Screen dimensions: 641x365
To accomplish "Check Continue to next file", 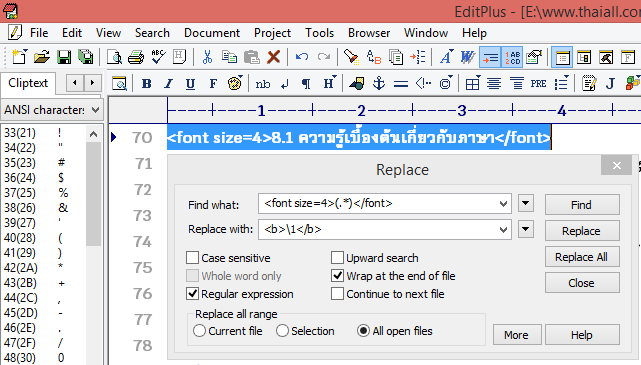I will [337, 294].
